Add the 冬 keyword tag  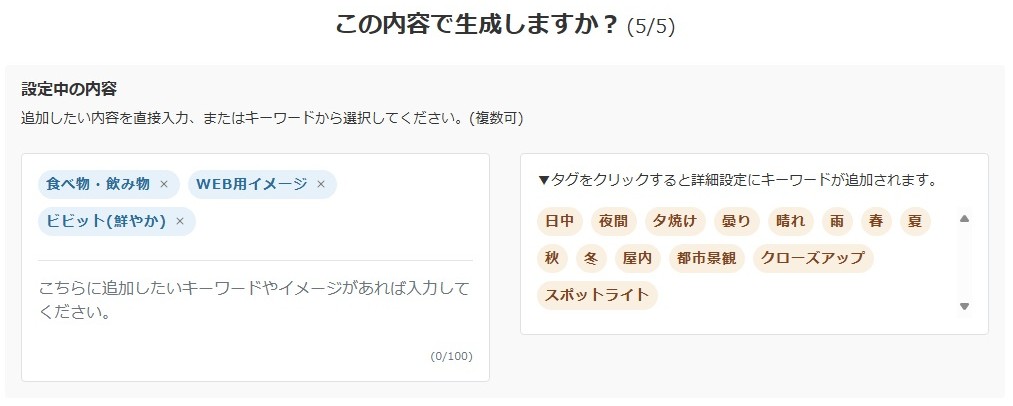(x=590, y=258)
